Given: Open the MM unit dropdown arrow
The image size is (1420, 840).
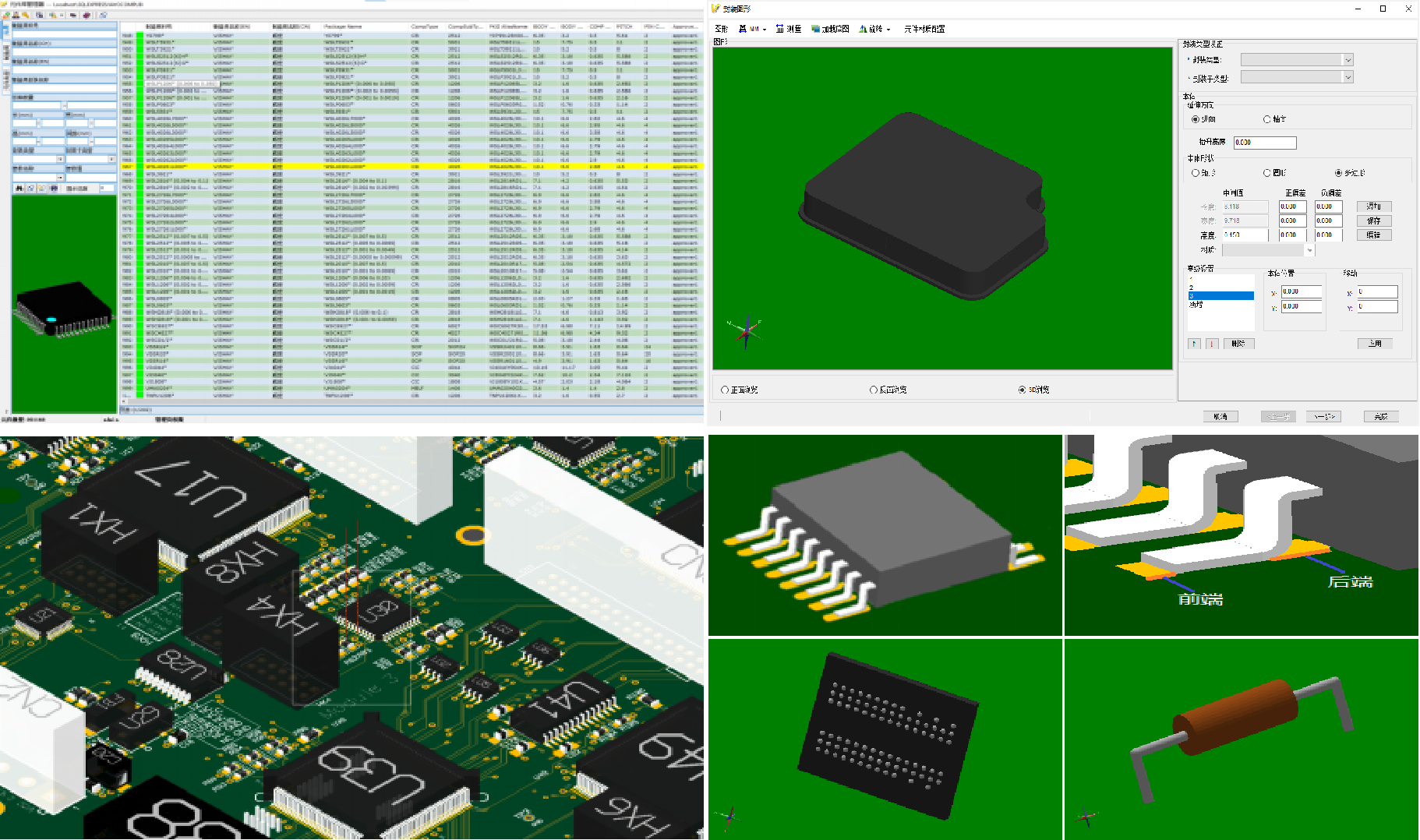Looking at the screenshot, I should pyautogui.click(x=765, y=30).
